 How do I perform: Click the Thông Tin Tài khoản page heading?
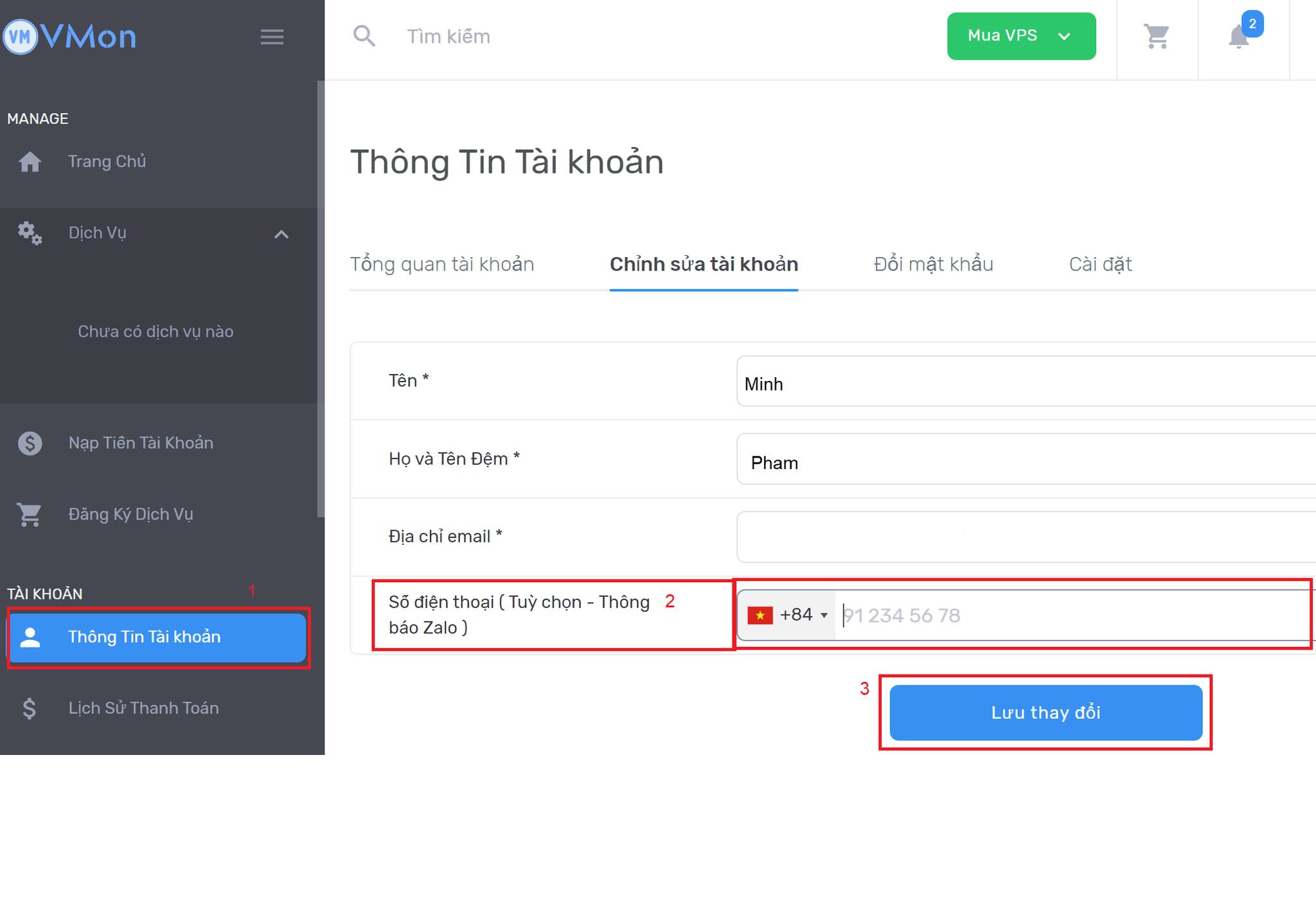click(x=506, y=162)
